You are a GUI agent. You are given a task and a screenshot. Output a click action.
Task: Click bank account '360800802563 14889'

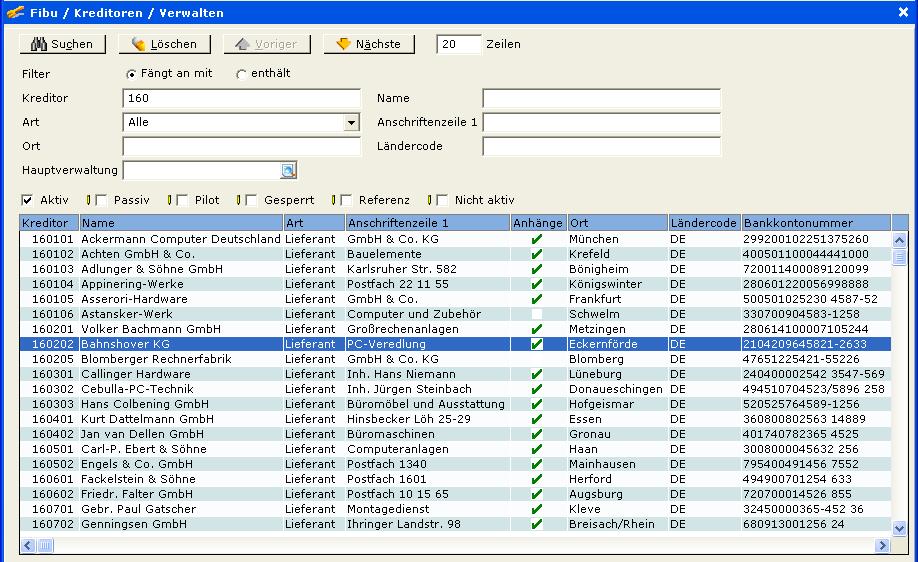pos(804,419)
